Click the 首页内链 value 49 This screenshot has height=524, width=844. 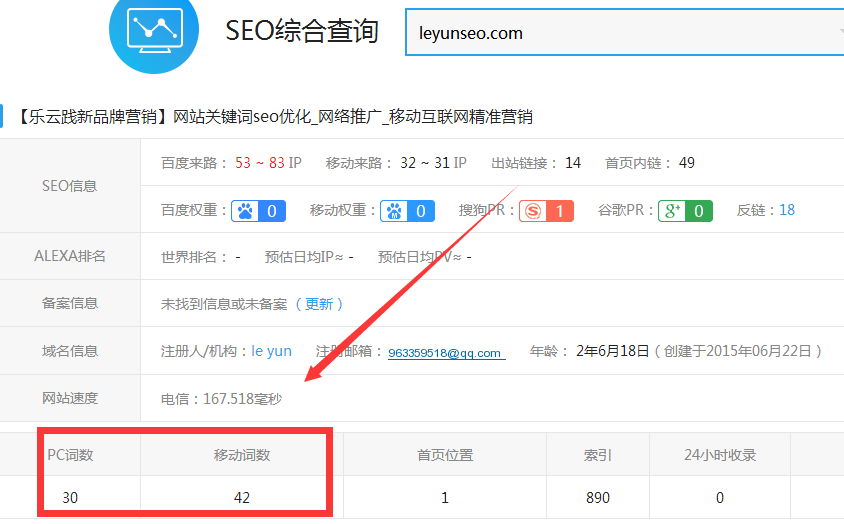pos(686,163)
